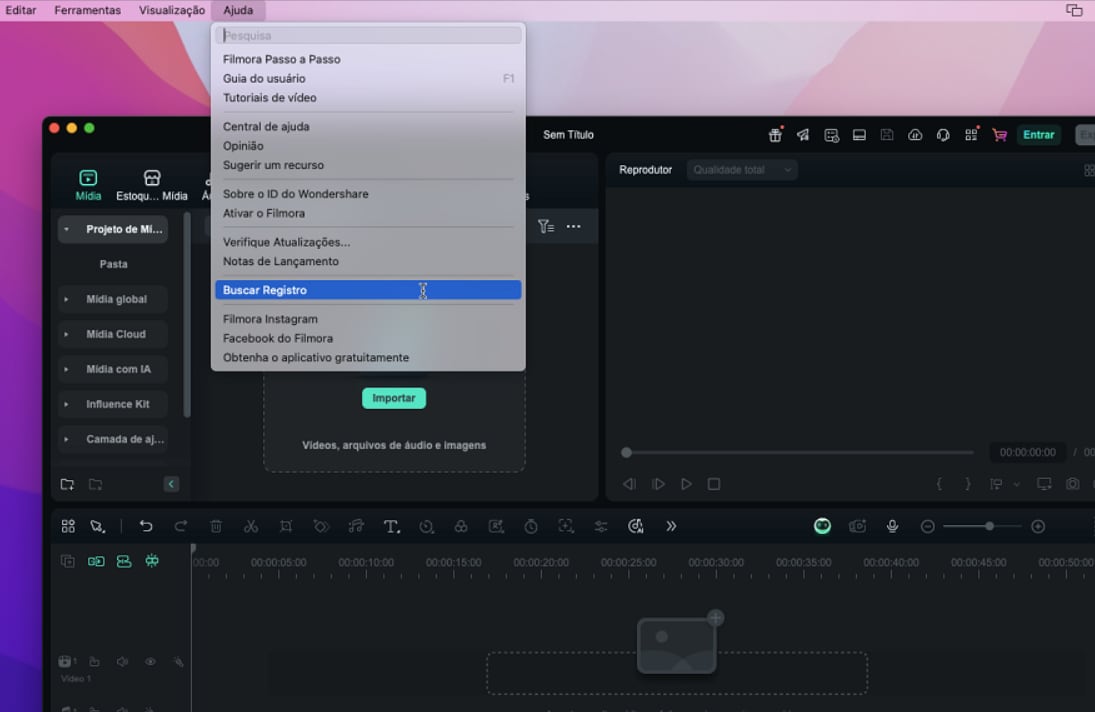Click the paper plane send icon
1095x712 pixels.
click(803, 135)
